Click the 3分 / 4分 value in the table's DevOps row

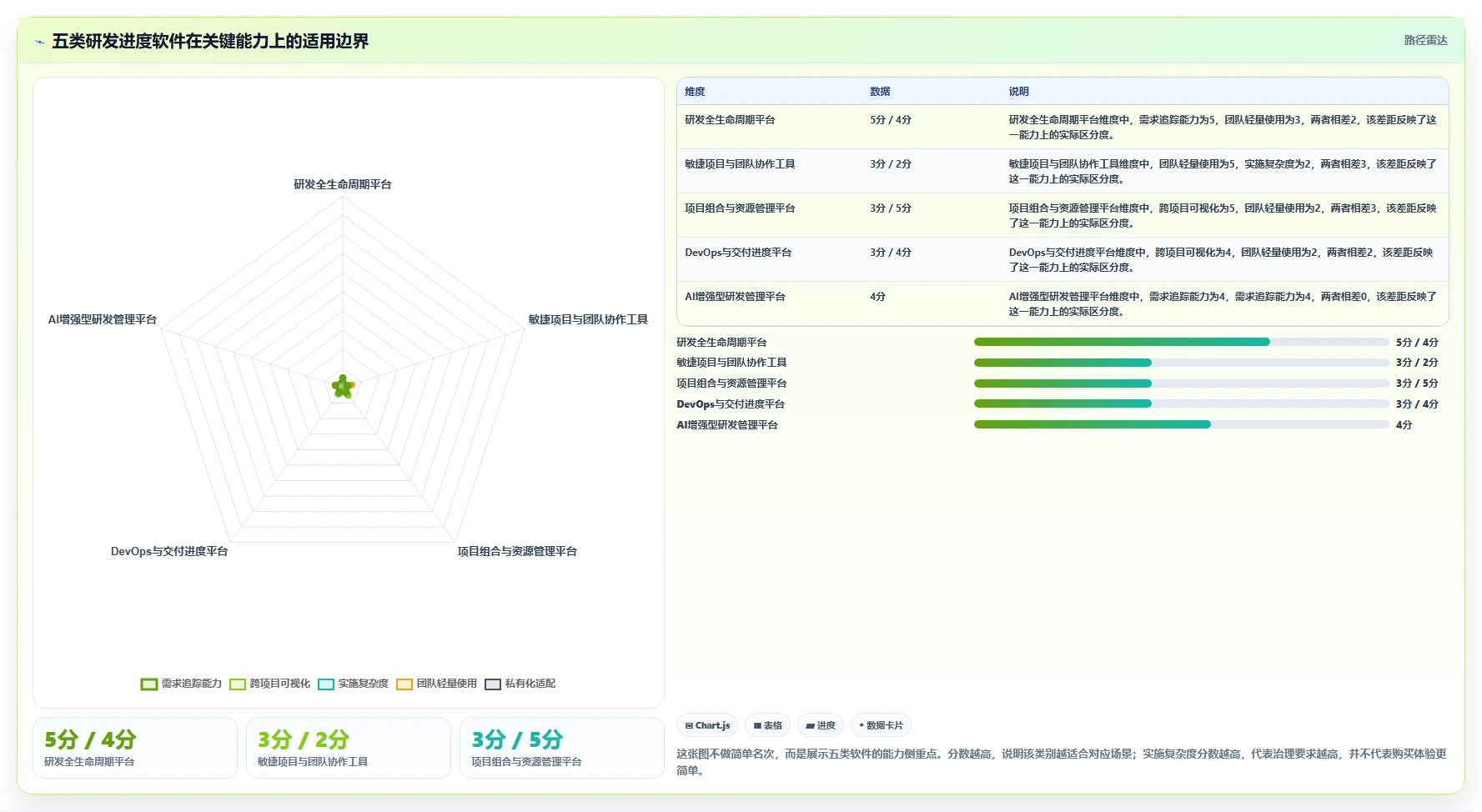pyautogui.click(x=891, y=253)
